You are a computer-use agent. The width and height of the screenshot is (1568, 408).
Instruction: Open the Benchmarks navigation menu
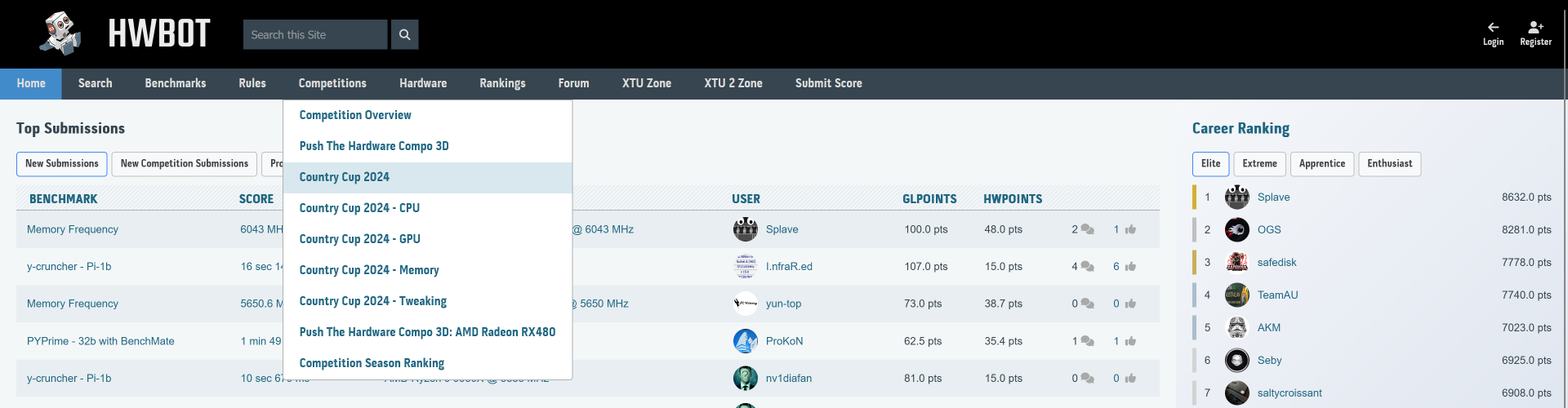pos(176,83)
